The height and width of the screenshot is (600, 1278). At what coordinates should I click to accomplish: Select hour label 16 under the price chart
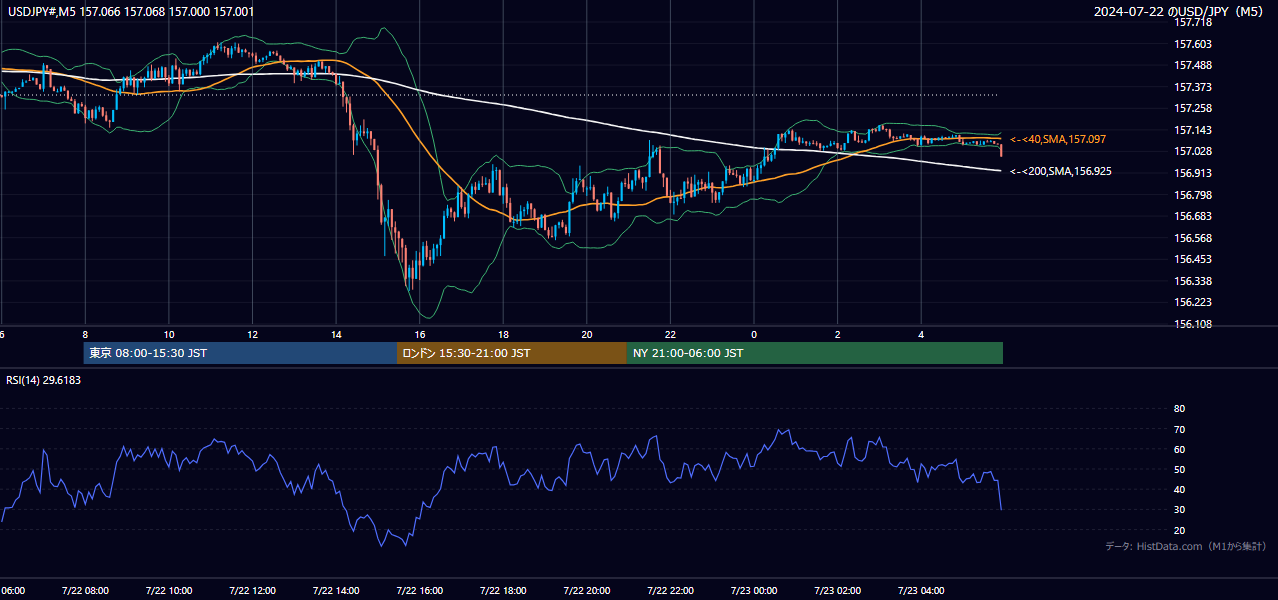click(420, 334)
